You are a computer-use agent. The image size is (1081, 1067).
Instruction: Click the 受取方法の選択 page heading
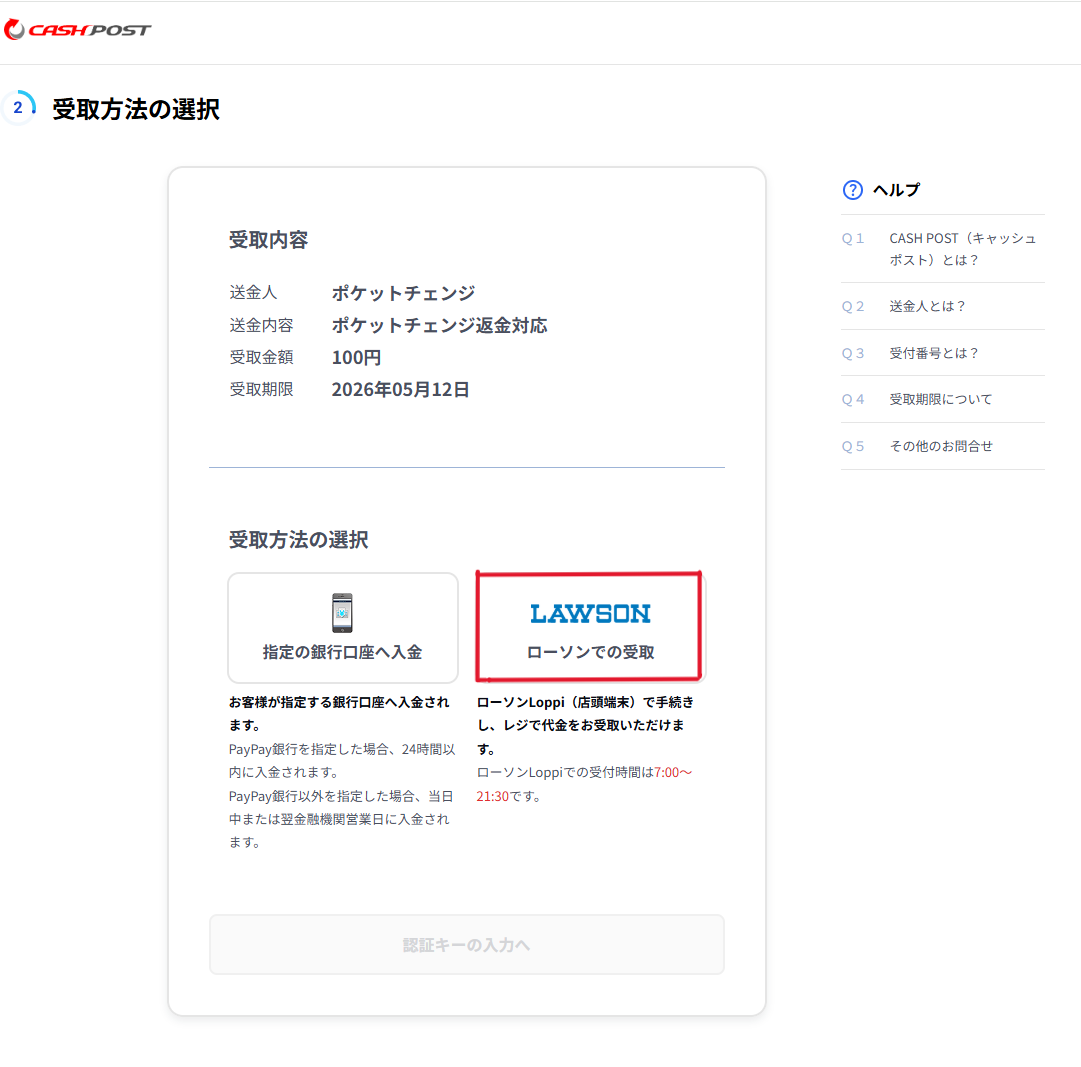[136, 109]
